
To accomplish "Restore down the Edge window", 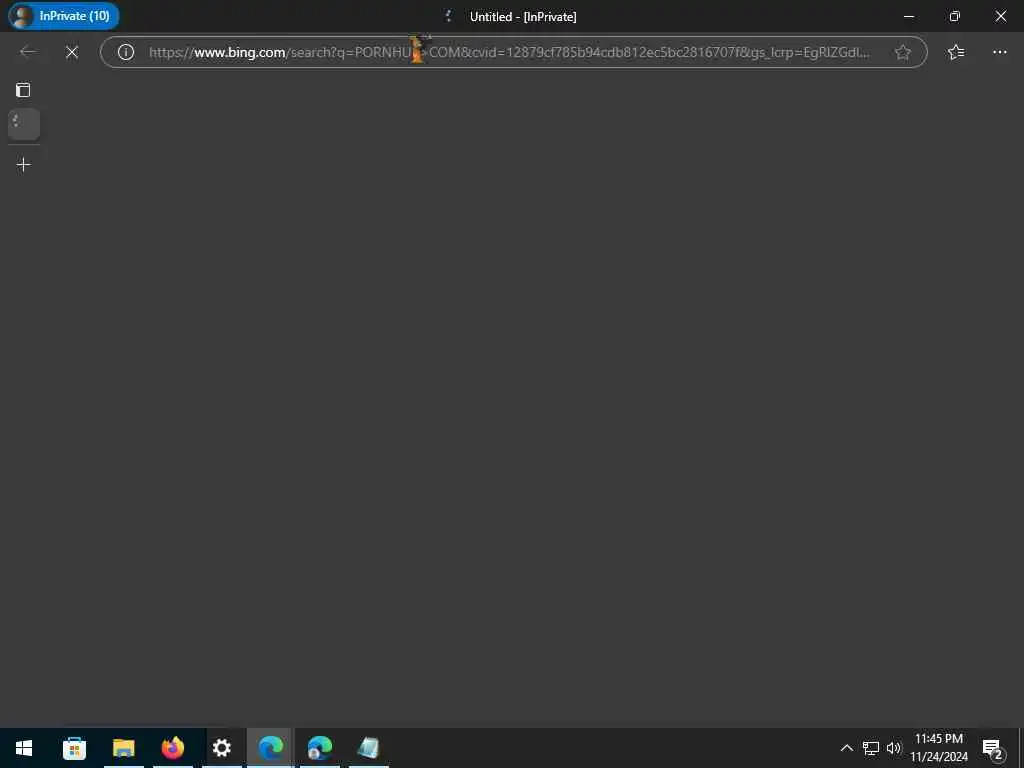I will point(954,16).
